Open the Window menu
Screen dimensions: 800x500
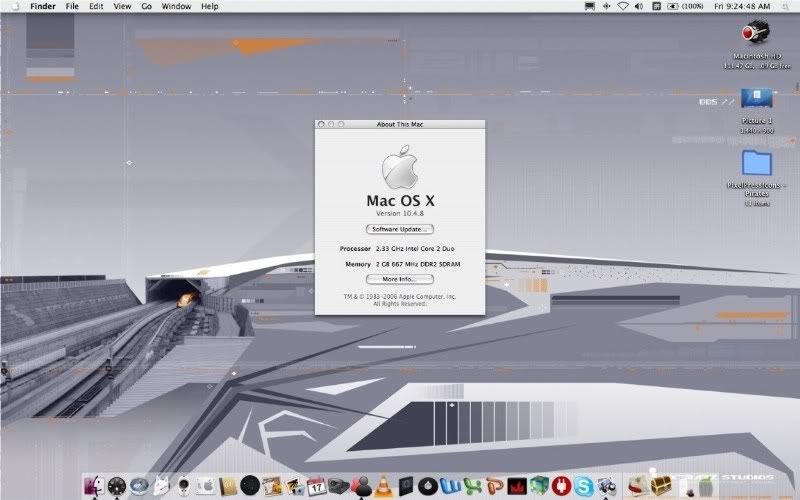tap(176, 6)
